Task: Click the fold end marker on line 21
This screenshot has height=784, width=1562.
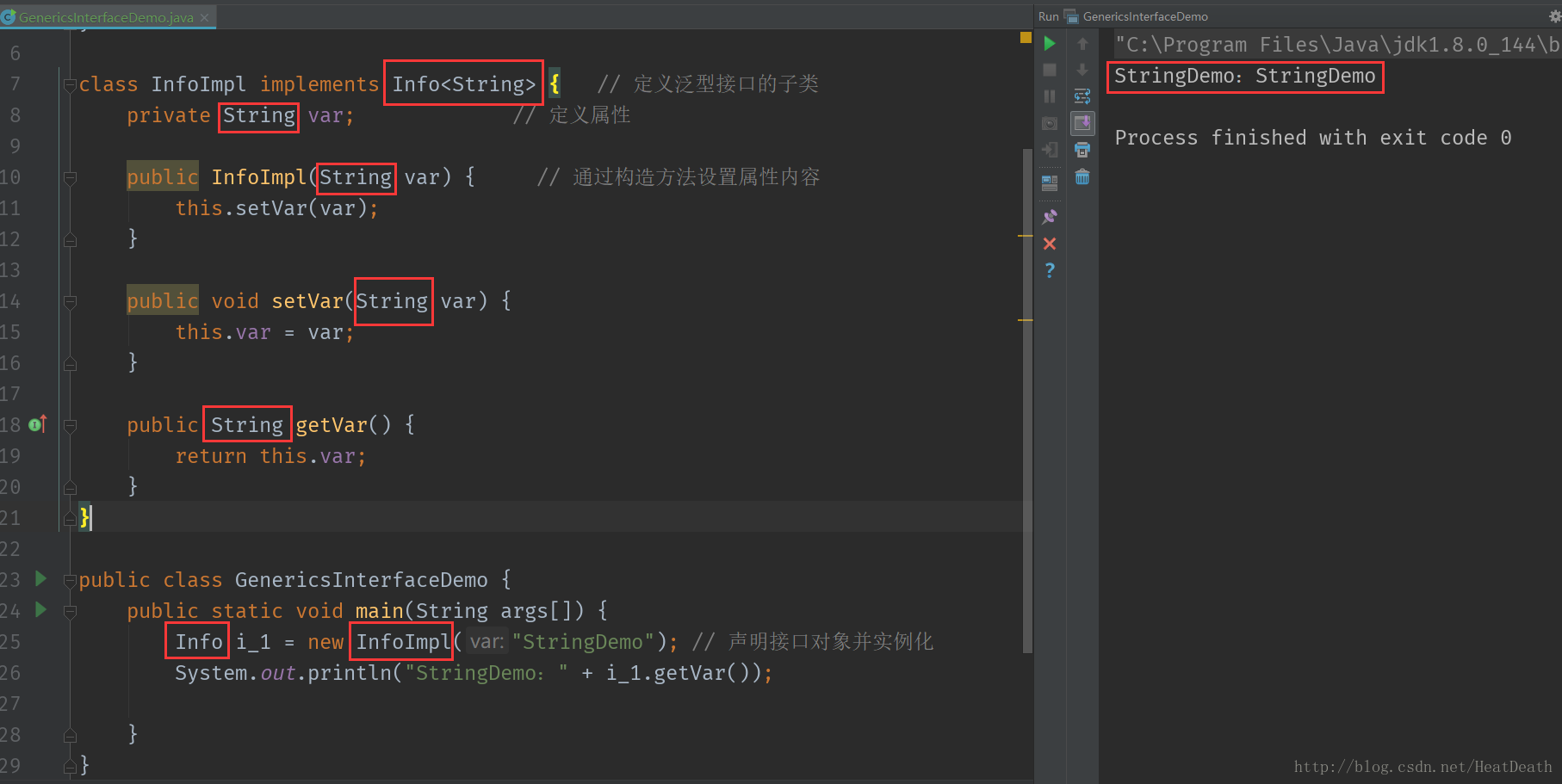Action: [70, 517]
